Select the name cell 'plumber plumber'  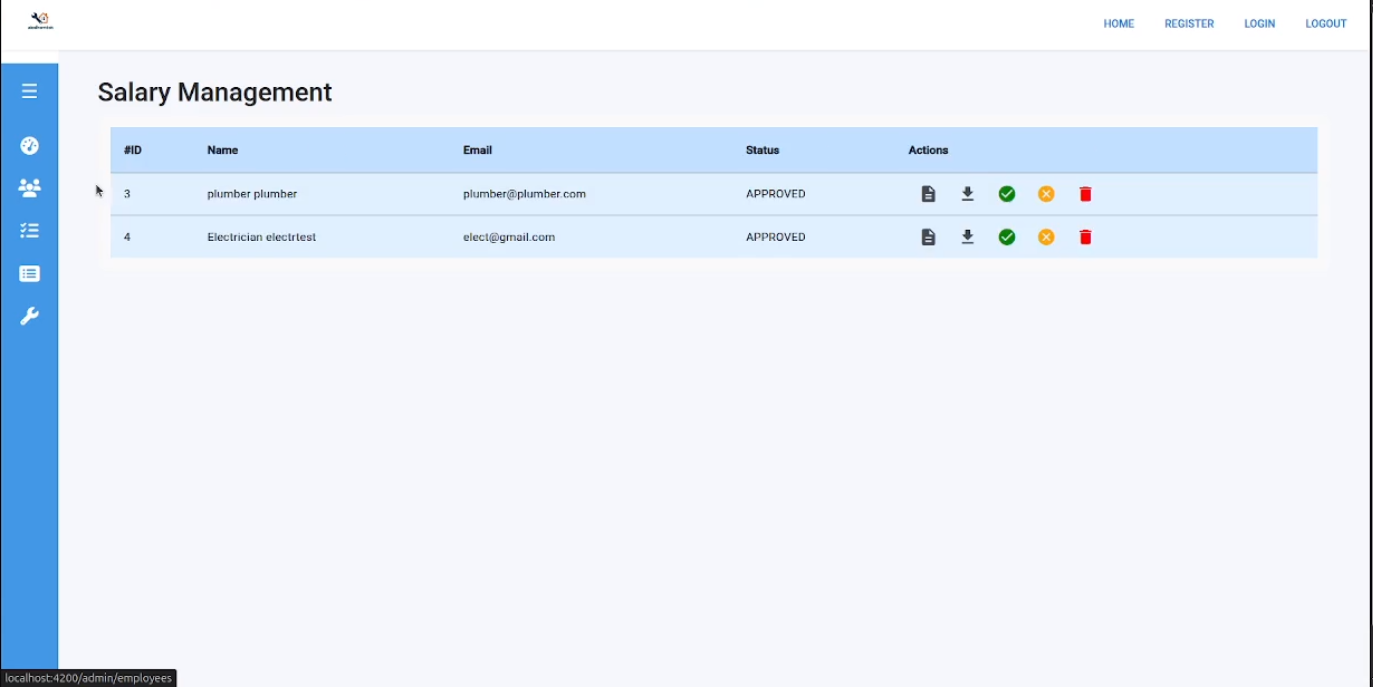tap(252, 194)
